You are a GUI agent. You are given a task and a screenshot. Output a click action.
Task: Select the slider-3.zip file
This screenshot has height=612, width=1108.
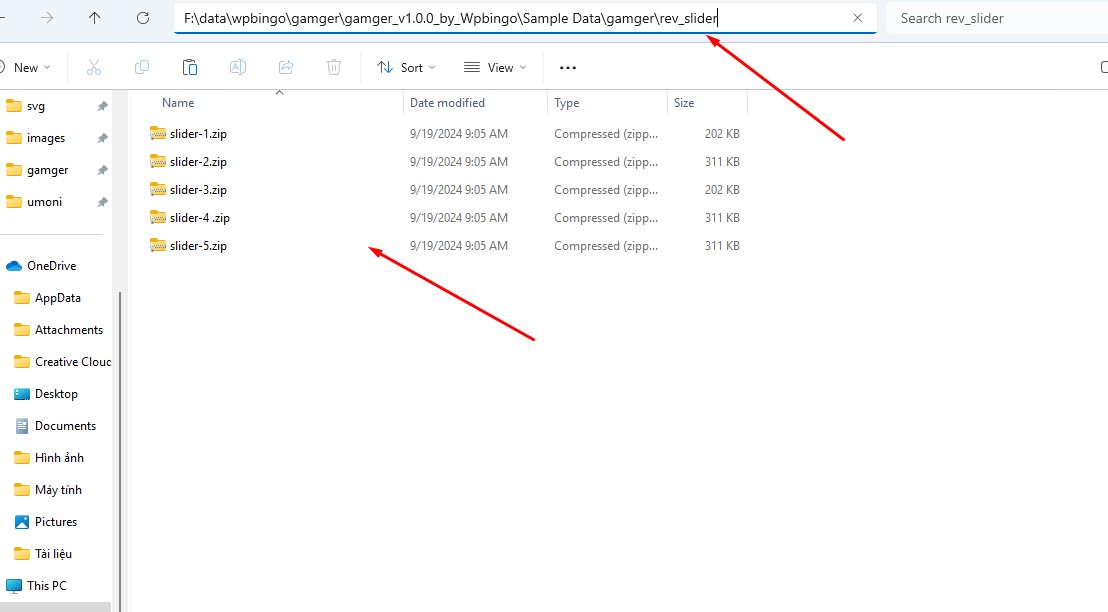point(198,190)
